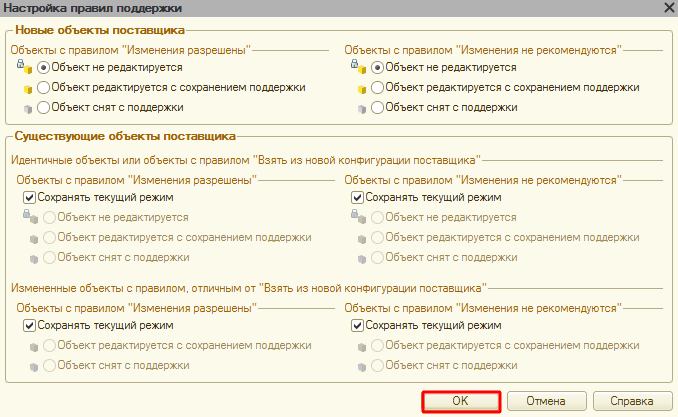Click yellow cube icon, new 'Изменения не рекомендуются' editable option

[x=362, y=89]
